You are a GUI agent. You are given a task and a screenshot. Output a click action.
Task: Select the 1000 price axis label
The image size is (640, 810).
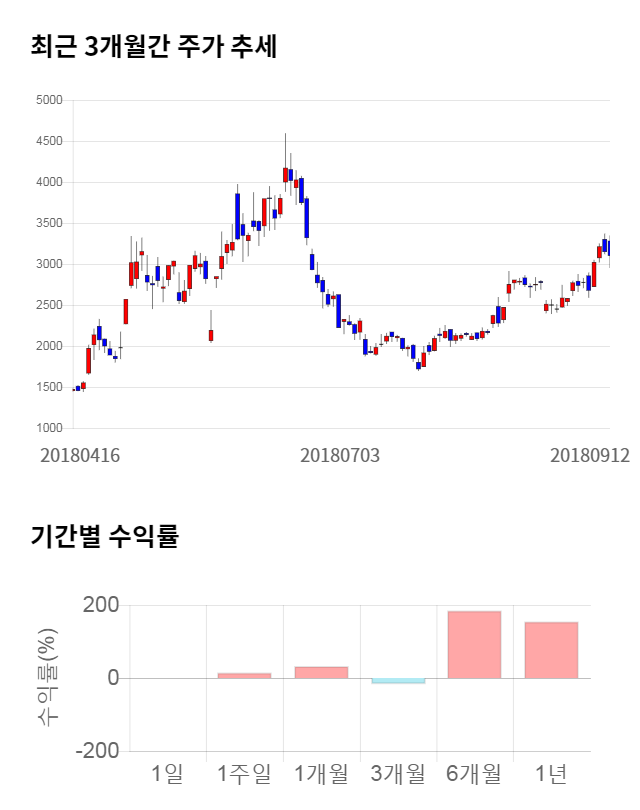(x=49, y=428)
